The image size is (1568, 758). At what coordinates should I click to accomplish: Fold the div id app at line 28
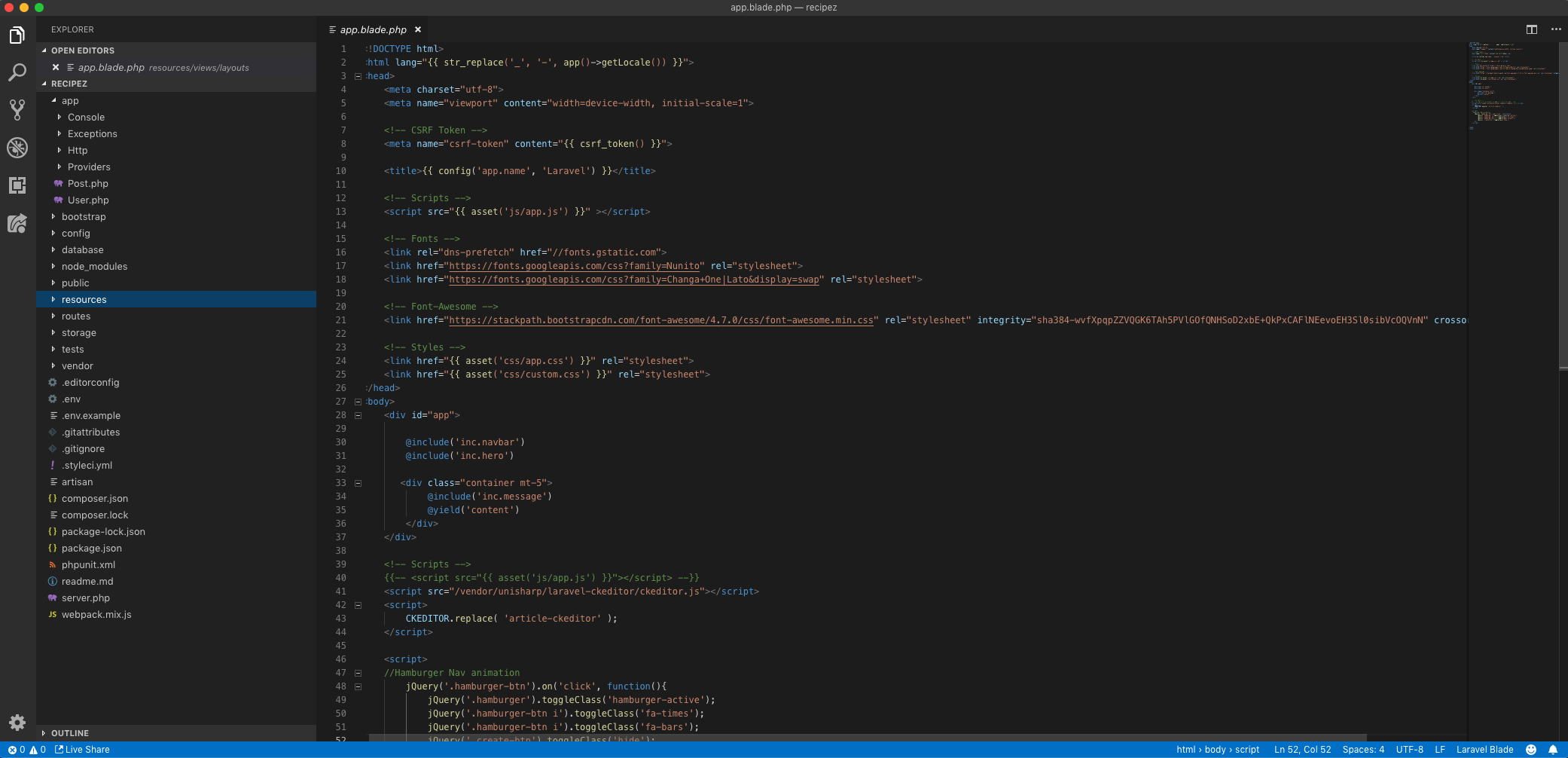coord(358,415)
